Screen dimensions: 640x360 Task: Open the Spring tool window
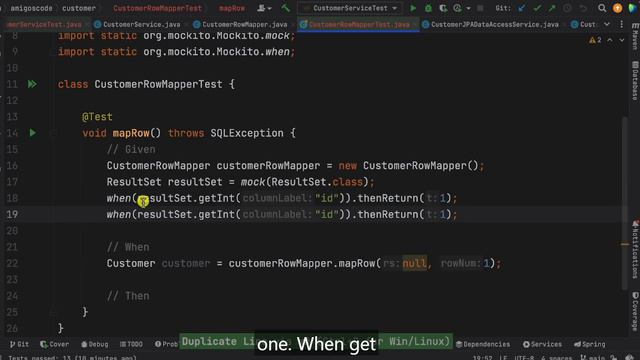point(590,344)
